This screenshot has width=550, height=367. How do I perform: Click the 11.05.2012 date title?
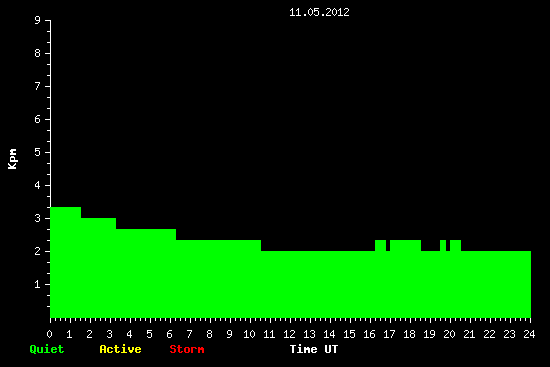point(319,12)
